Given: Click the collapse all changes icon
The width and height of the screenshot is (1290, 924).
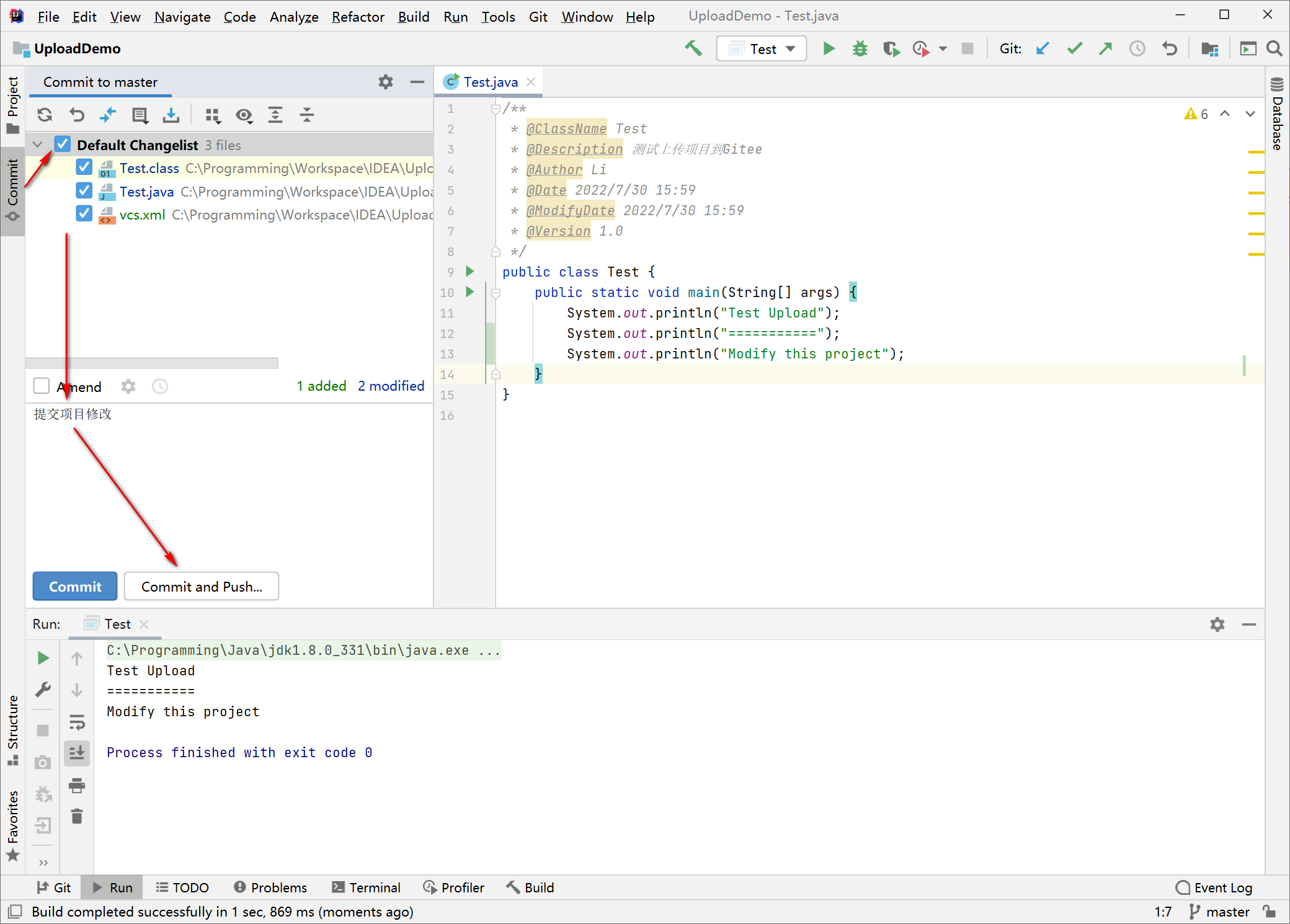Looking at the screenshot, I should [307, 115].
